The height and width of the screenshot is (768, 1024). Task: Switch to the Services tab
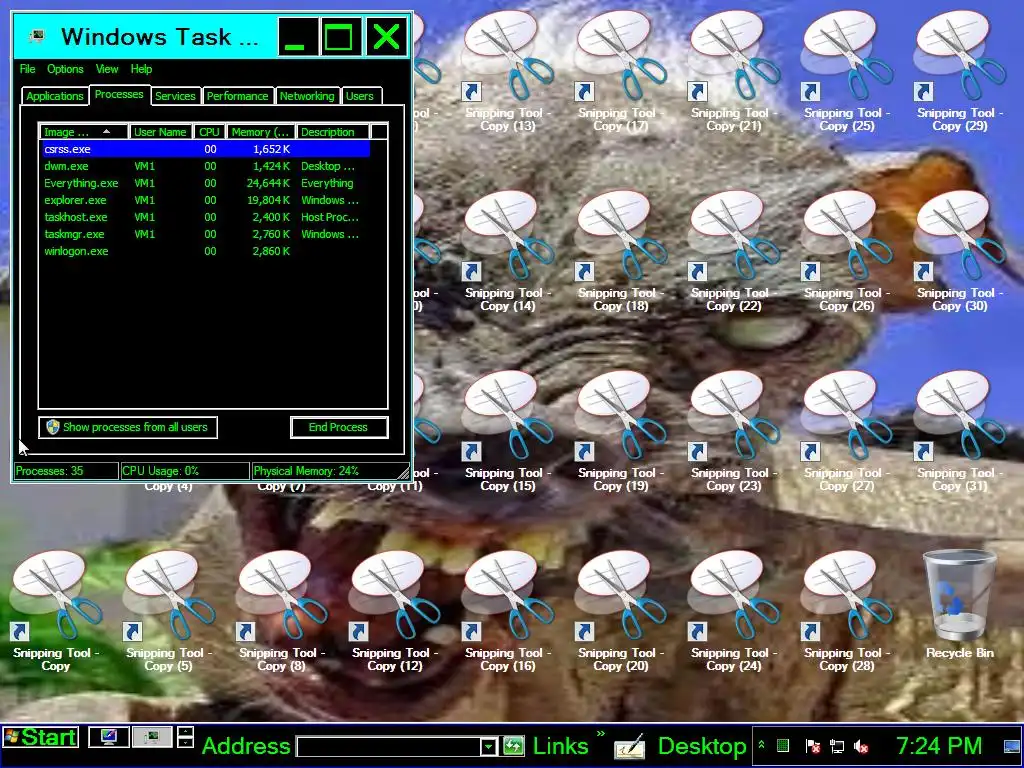click(x=175, y=96)
